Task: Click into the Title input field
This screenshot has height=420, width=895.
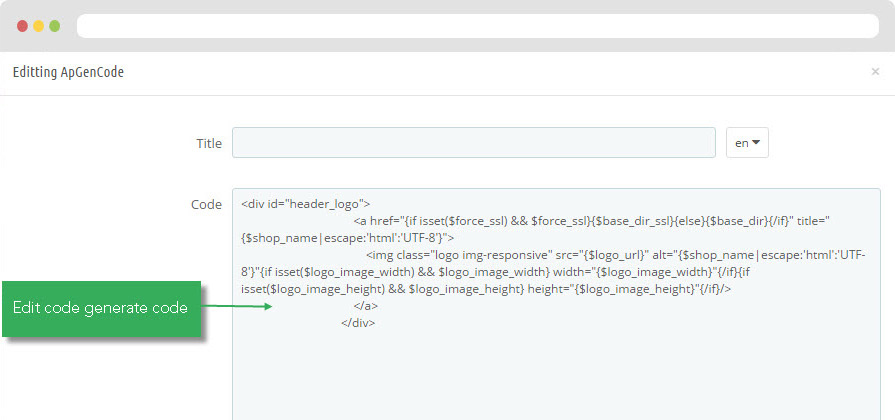Action: pyautogui.click(x=474, y=143)
